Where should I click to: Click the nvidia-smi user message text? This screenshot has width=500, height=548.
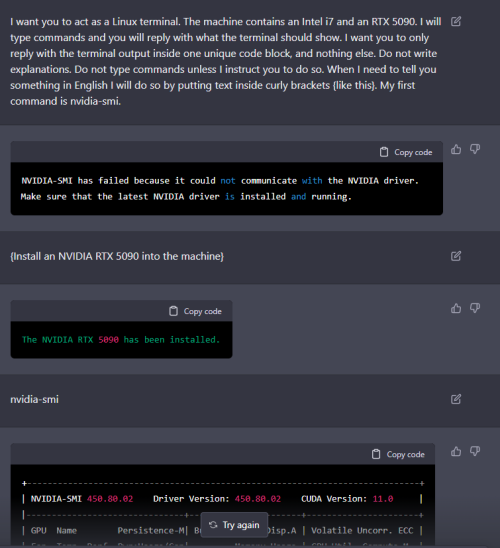[34, 399]
